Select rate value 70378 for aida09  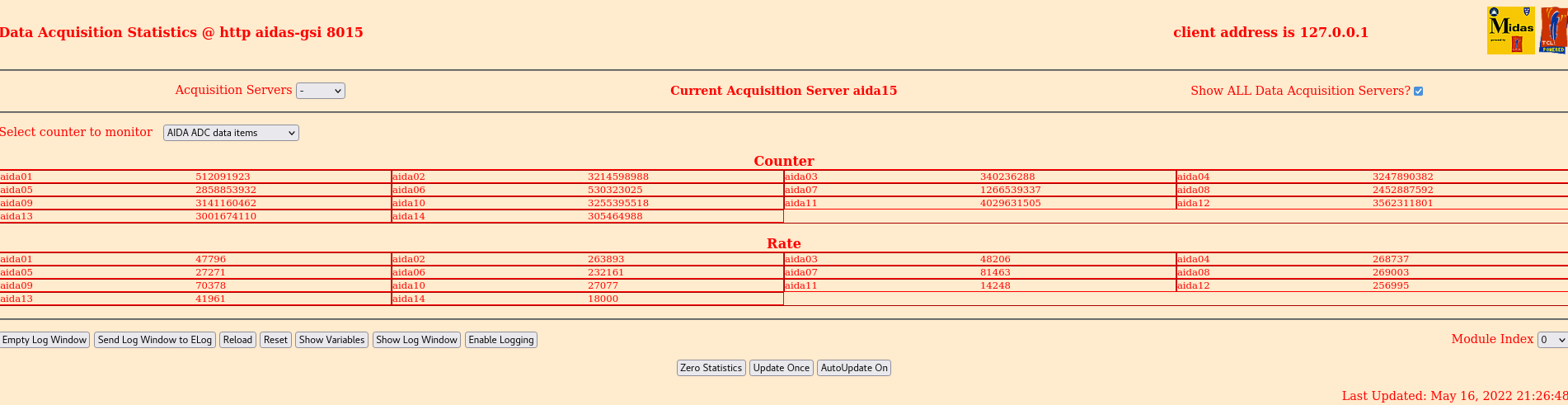click(210, 285)
